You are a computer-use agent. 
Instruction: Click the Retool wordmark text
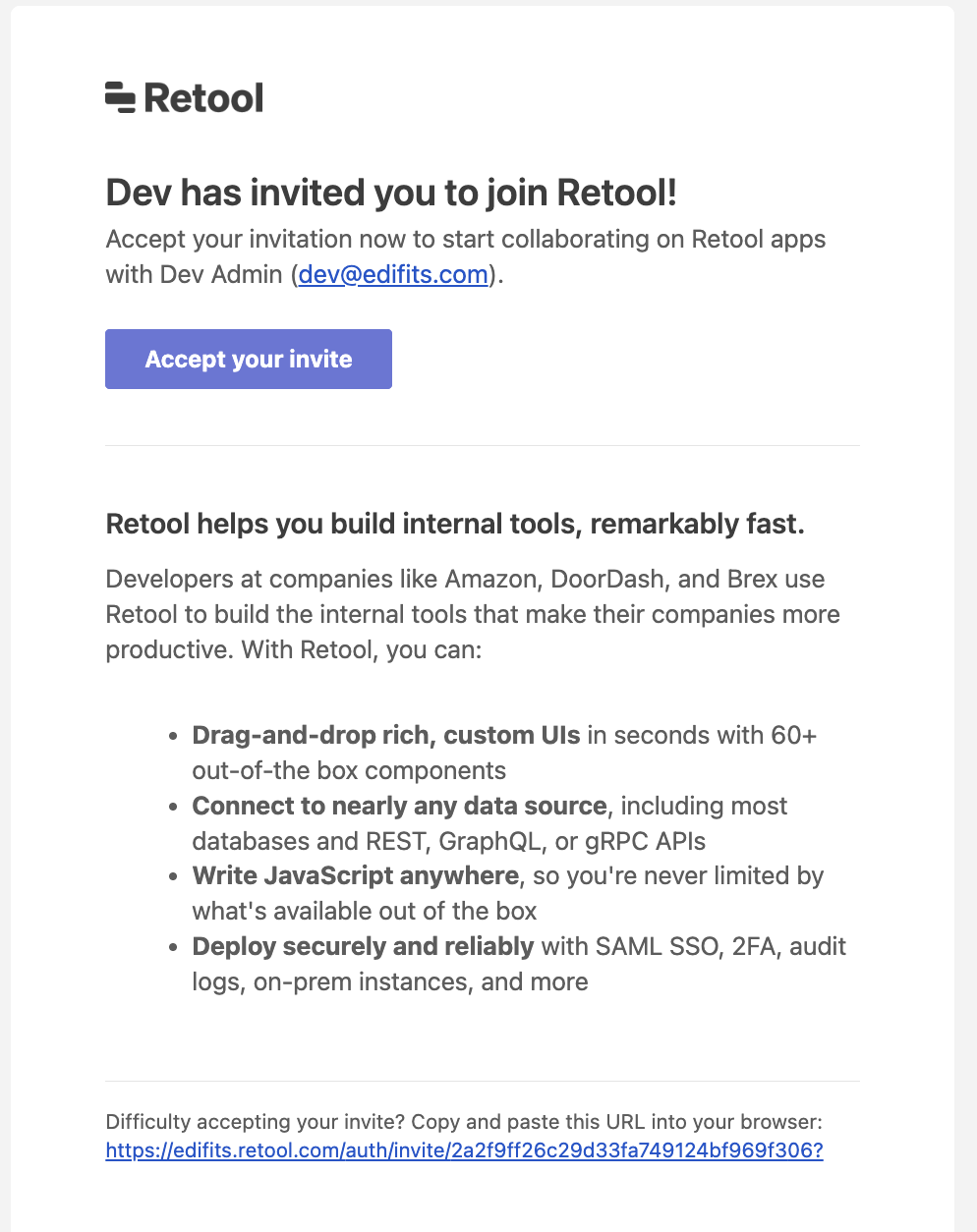click(x=203, y=97)
